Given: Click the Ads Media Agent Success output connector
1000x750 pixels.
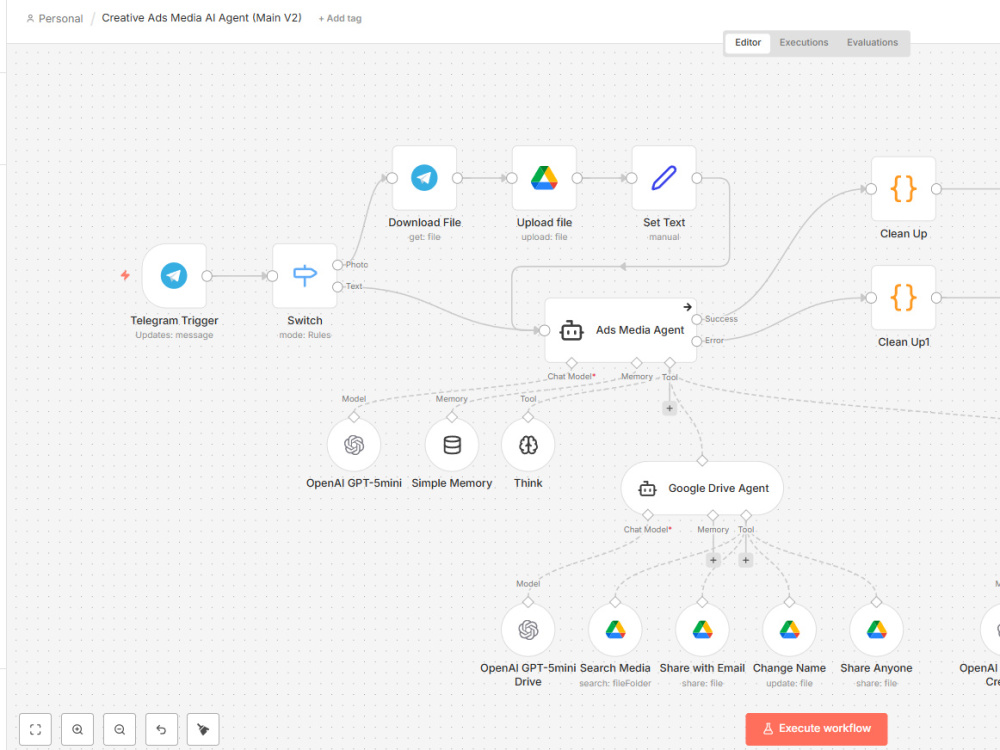Looking at the screenshot, I should tap(696, 319).
